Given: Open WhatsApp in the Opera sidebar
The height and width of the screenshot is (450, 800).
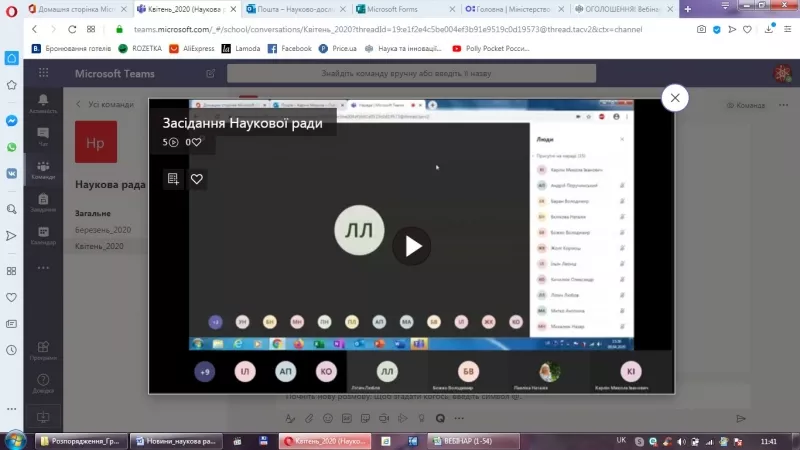Looking at the screenshot, I should [11, 147].
